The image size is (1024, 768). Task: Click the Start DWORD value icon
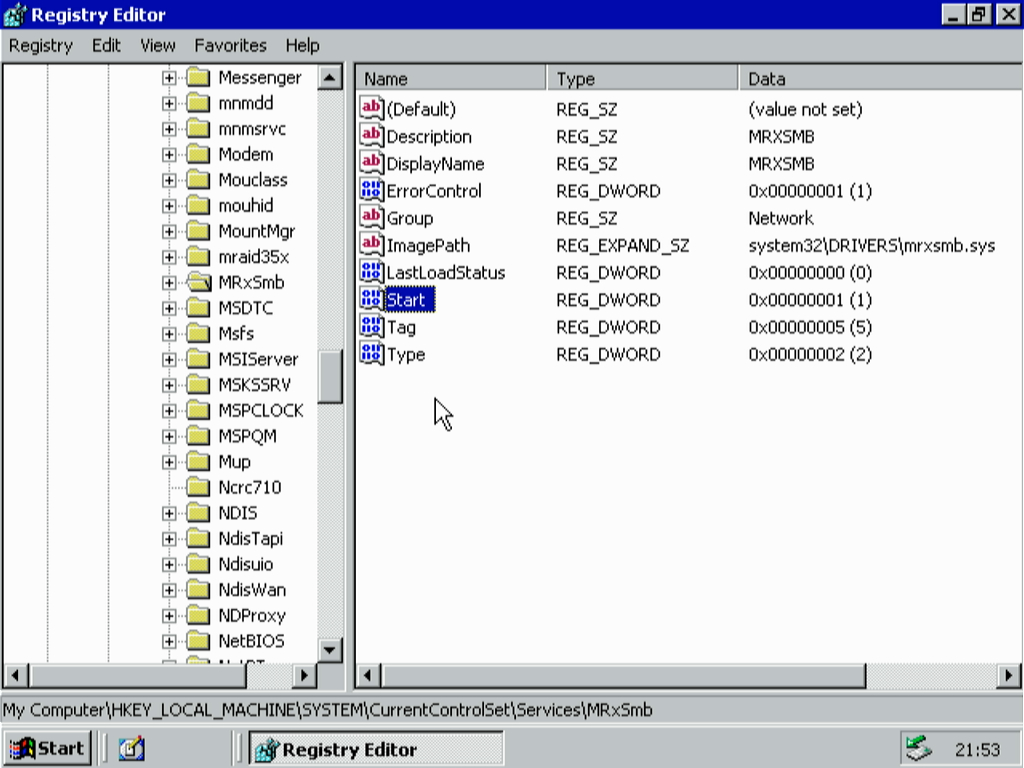(x=372, y=300)
